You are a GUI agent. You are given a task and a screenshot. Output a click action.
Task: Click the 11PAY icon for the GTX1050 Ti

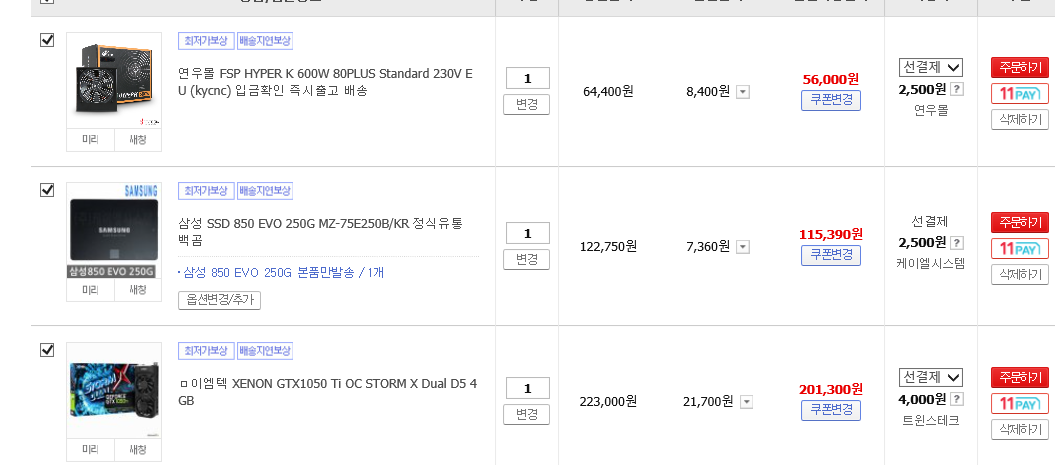[1019, 404]
